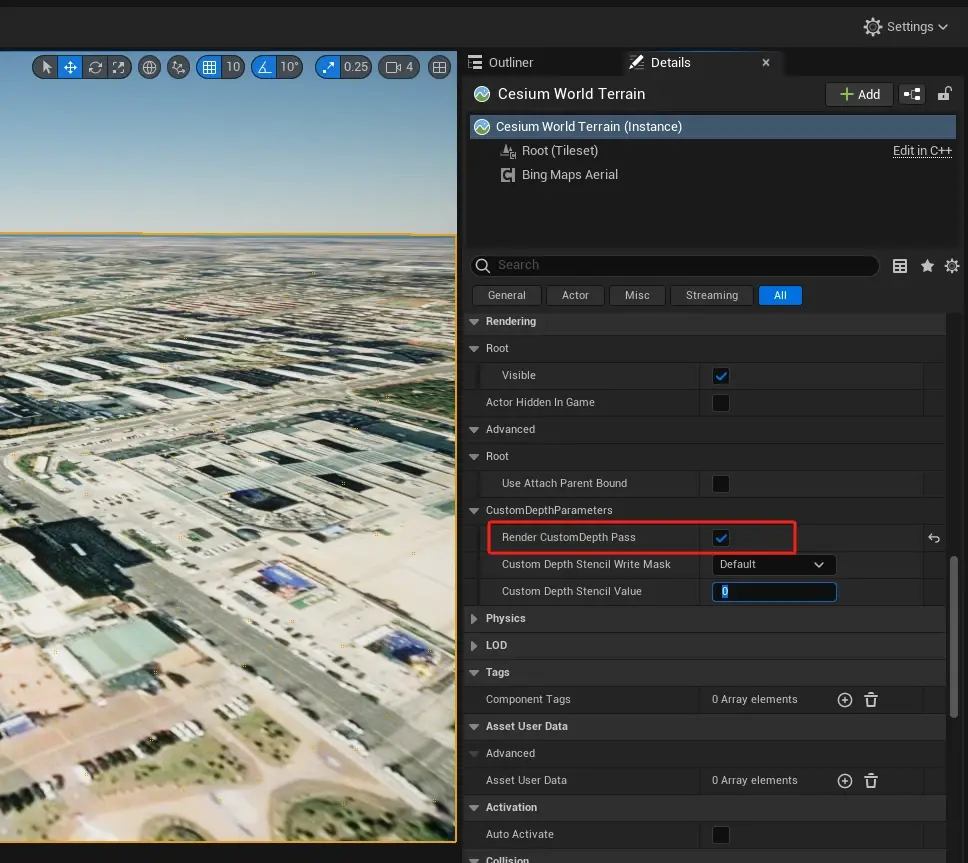
Task: Open blueprint/script icon next to Add
Action: coord(912,94)
